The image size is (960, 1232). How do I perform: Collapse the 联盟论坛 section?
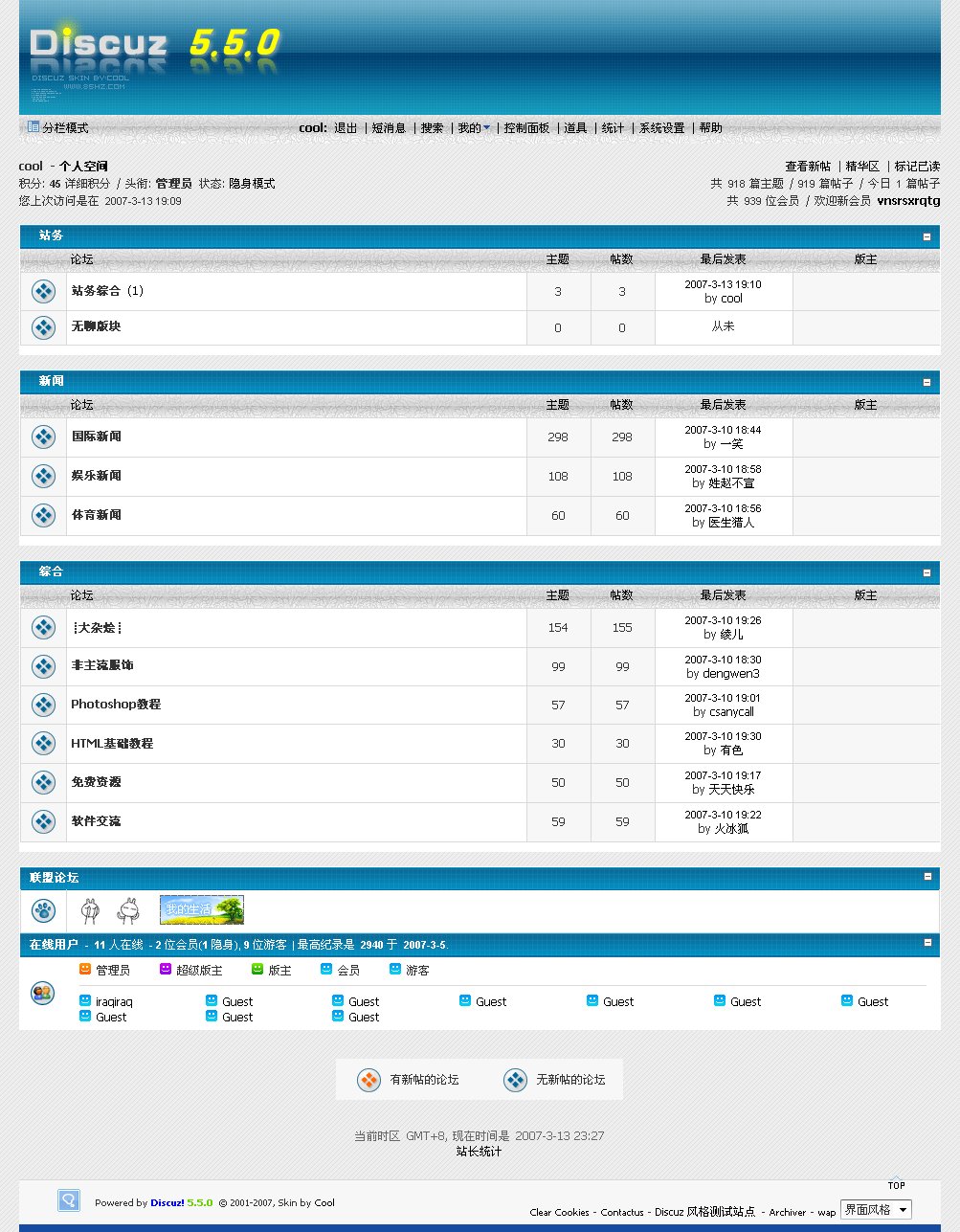click(x=927, y=877)
